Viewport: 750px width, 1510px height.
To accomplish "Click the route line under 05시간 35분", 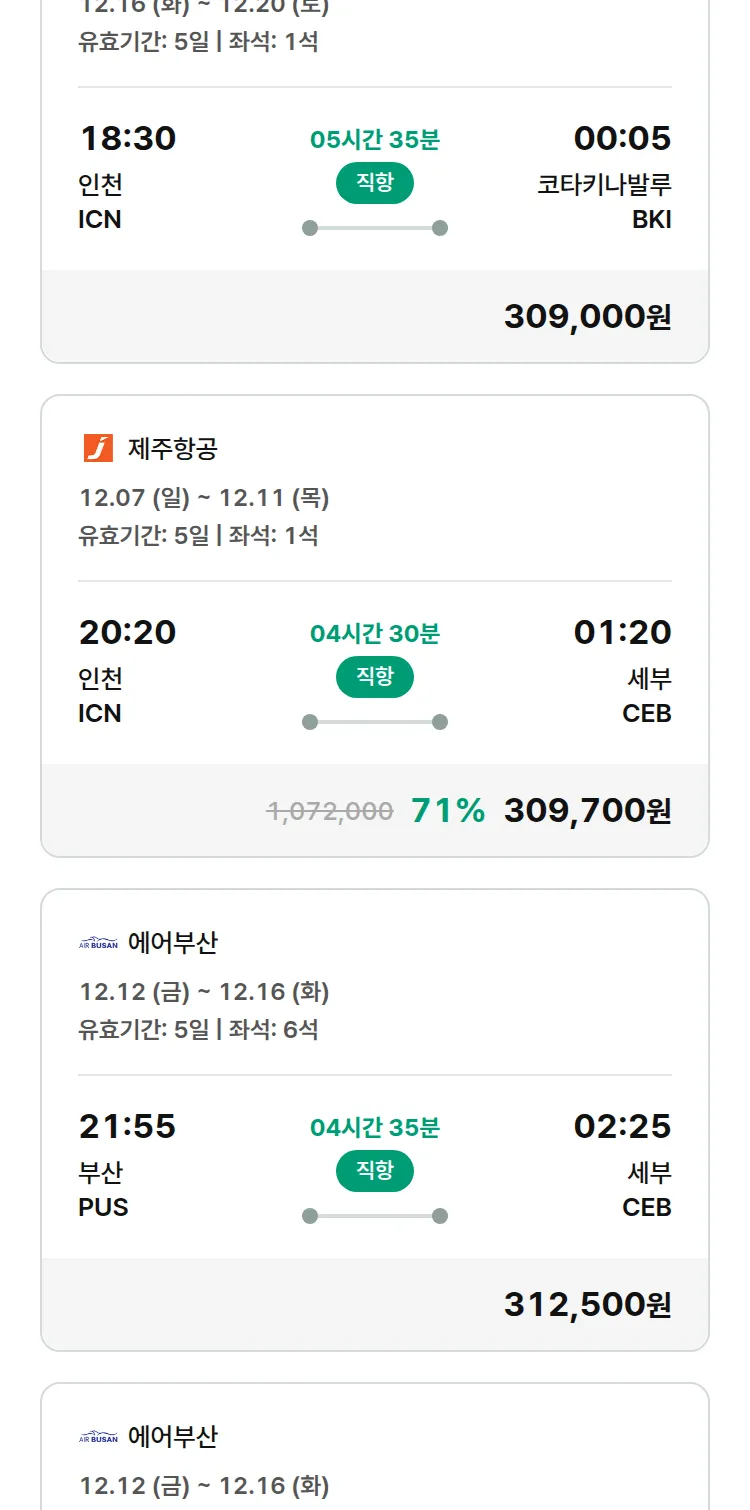I will coord(374,228).
